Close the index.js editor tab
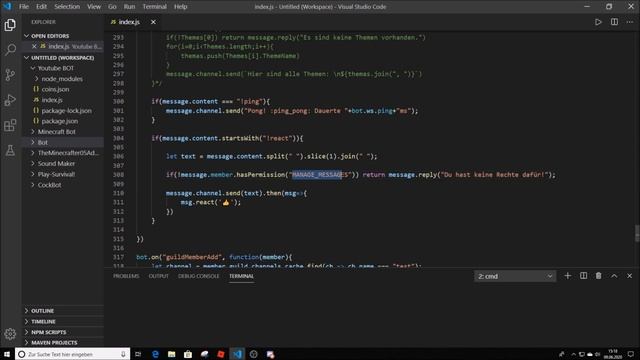This screenshot has height=360, width=640. [153, 22]
